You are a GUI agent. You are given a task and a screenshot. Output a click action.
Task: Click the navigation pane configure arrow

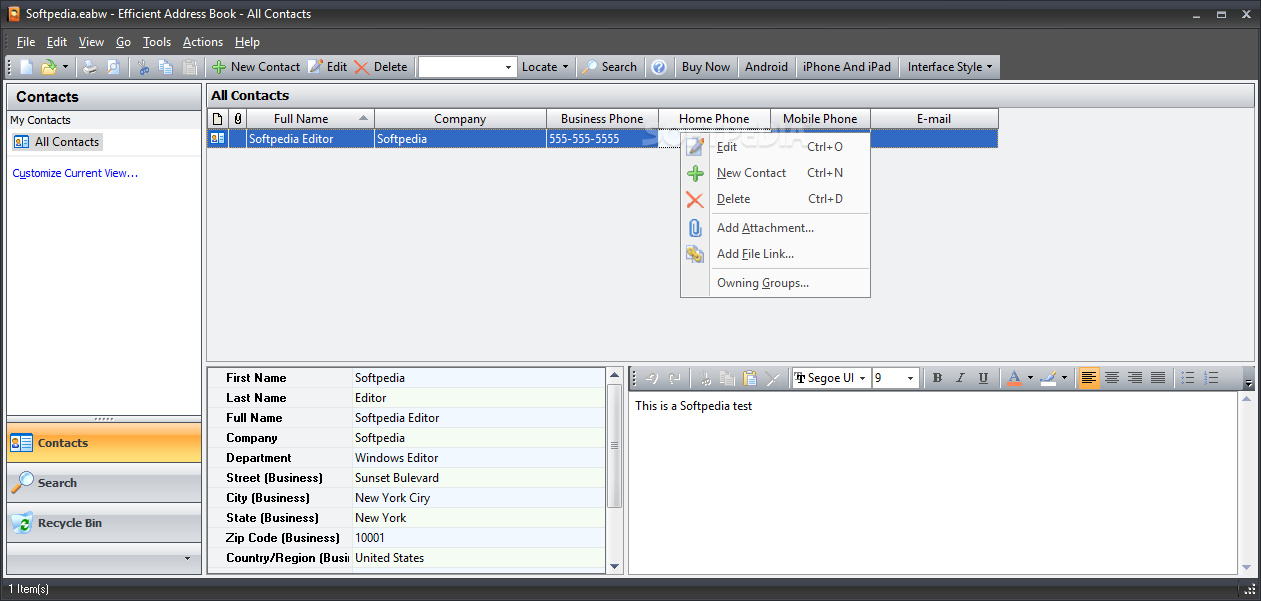click(187, 558)
